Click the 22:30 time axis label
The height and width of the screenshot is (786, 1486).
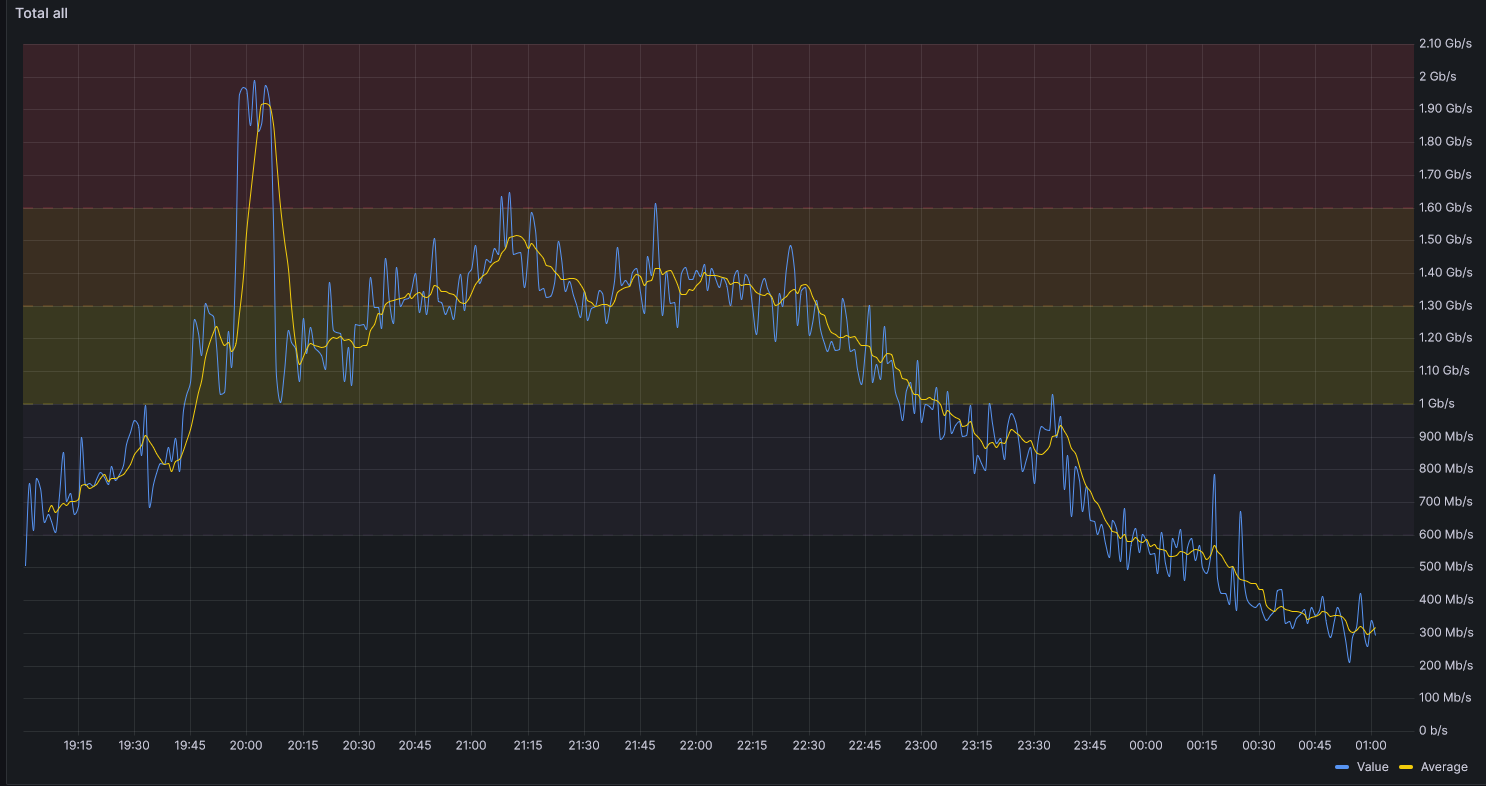point(809,745)
